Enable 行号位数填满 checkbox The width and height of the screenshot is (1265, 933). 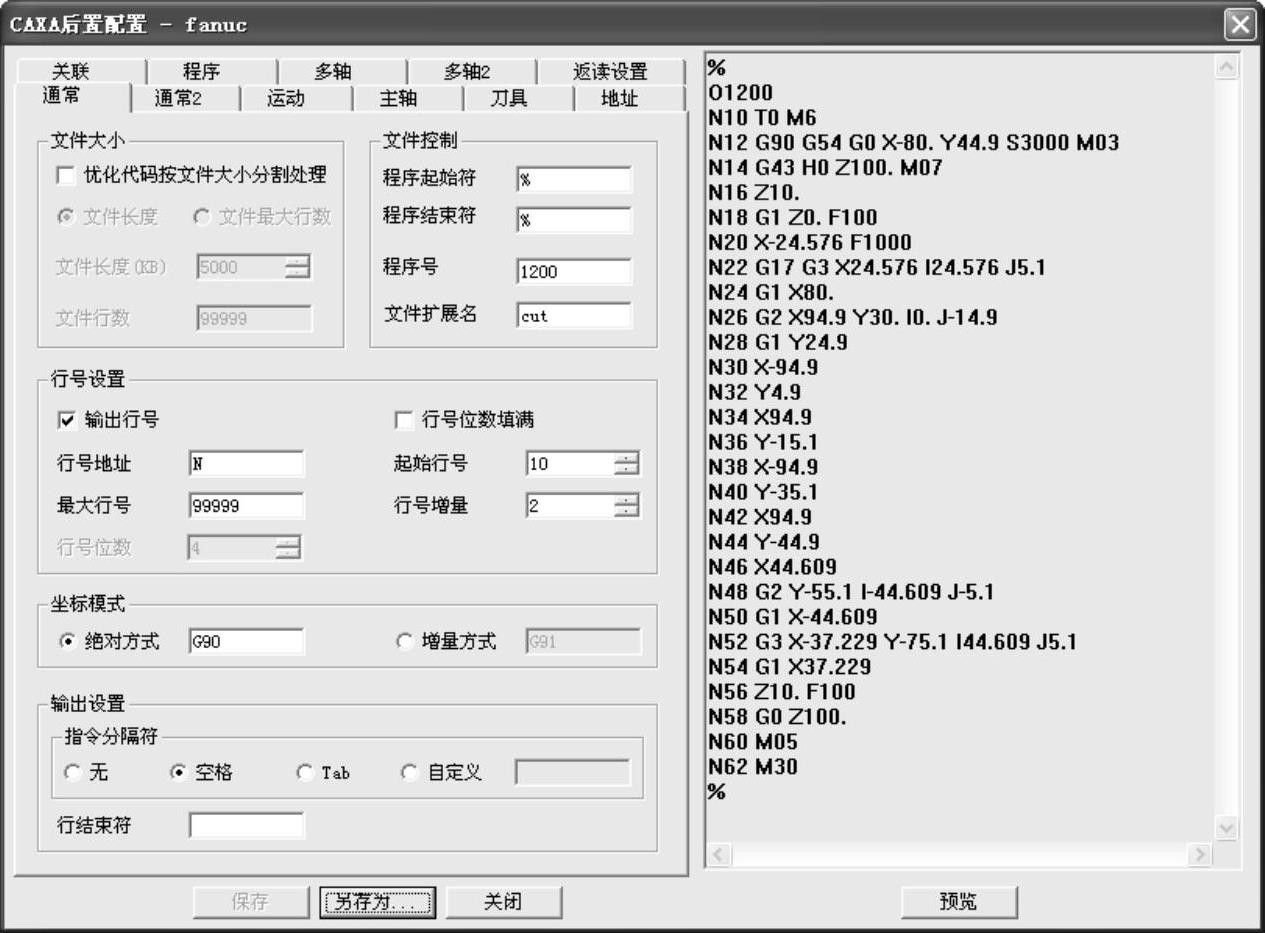[x=405, y=420]
